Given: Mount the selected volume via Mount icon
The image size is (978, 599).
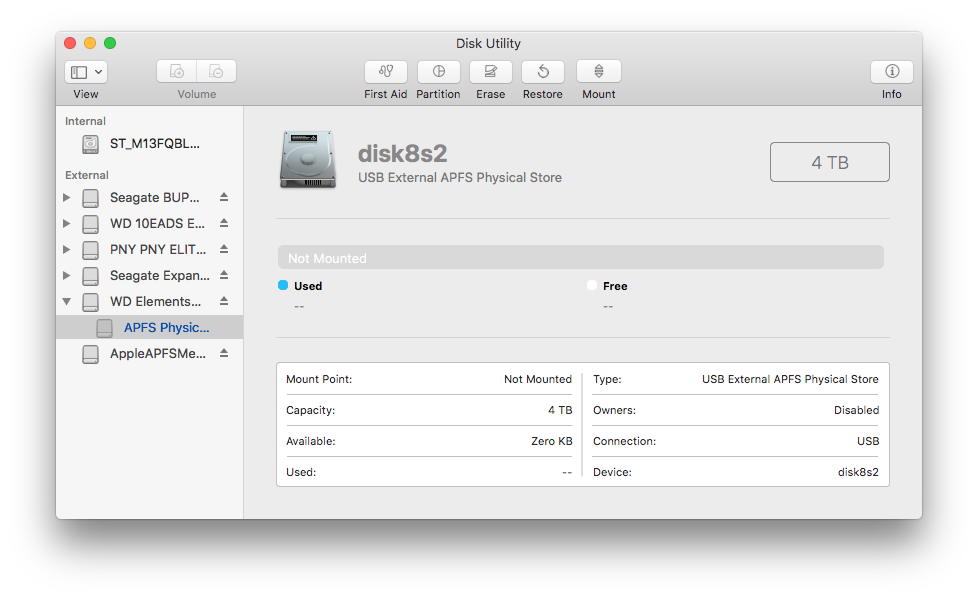Looking at the screenshot, I should (x=599, y=72).
